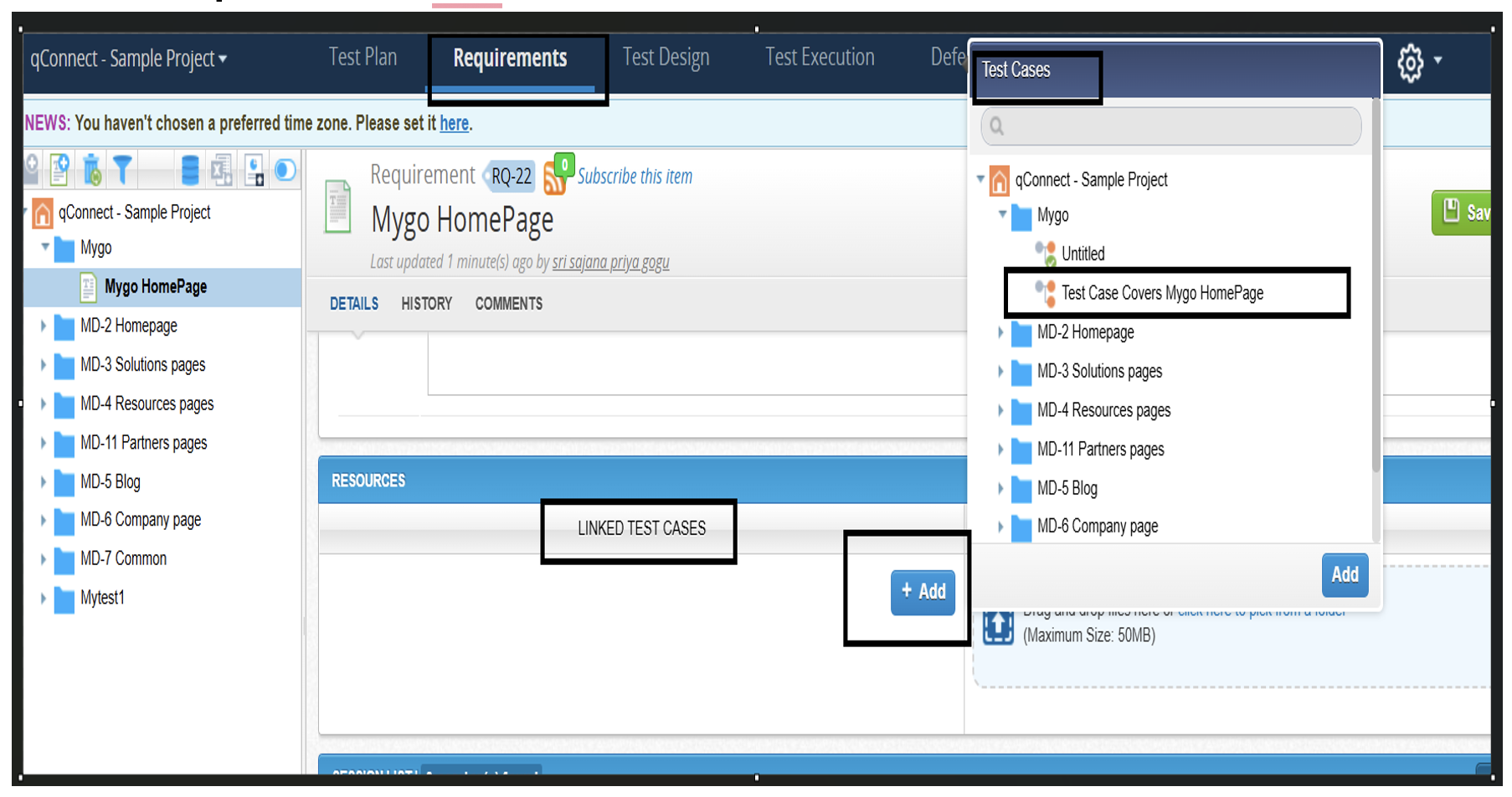
Task: Click the Test Cases search field
Action: pos(1170,126)
